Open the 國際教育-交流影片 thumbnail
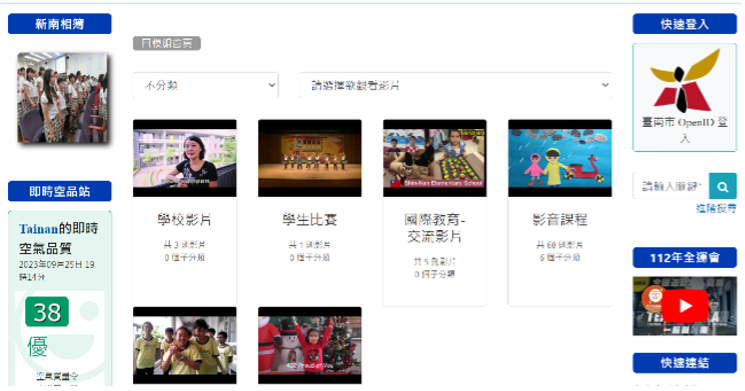The height and width of the screenshot is (391, 745). click(435, 158)
